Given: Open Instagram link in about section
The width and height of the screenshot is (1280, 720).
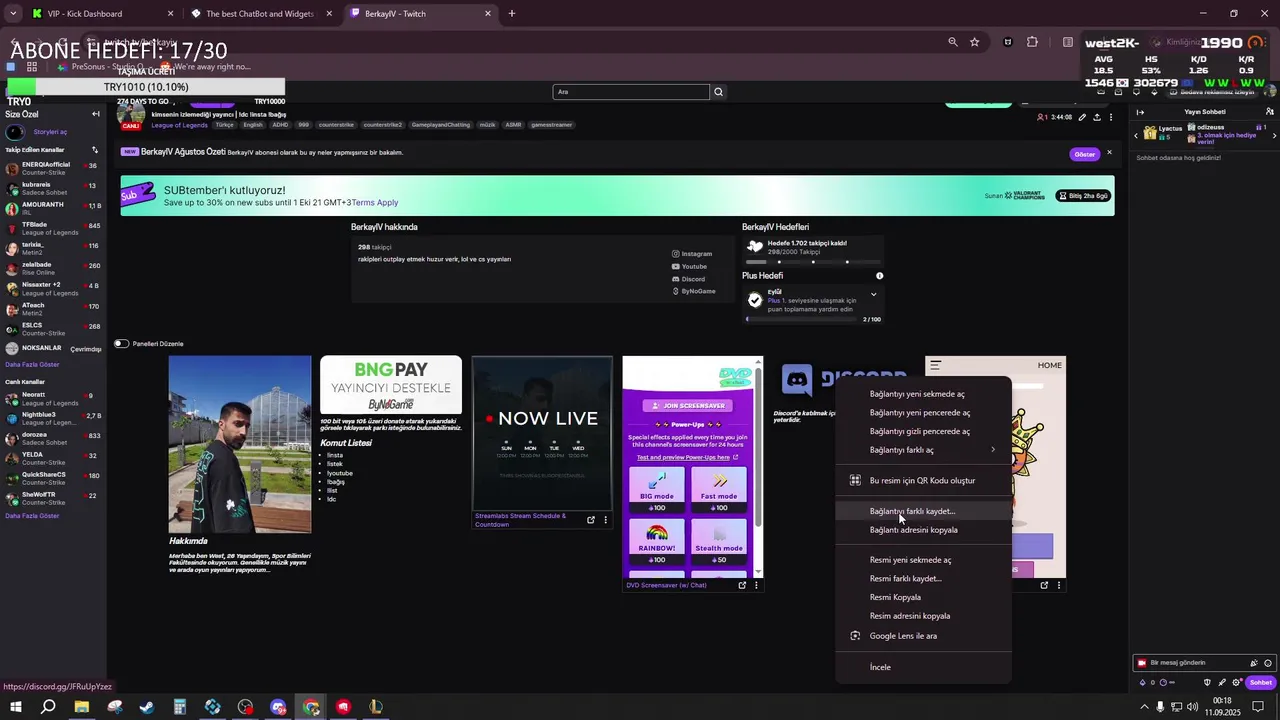Looking at the screenshot, I should (x=692, y=254).
